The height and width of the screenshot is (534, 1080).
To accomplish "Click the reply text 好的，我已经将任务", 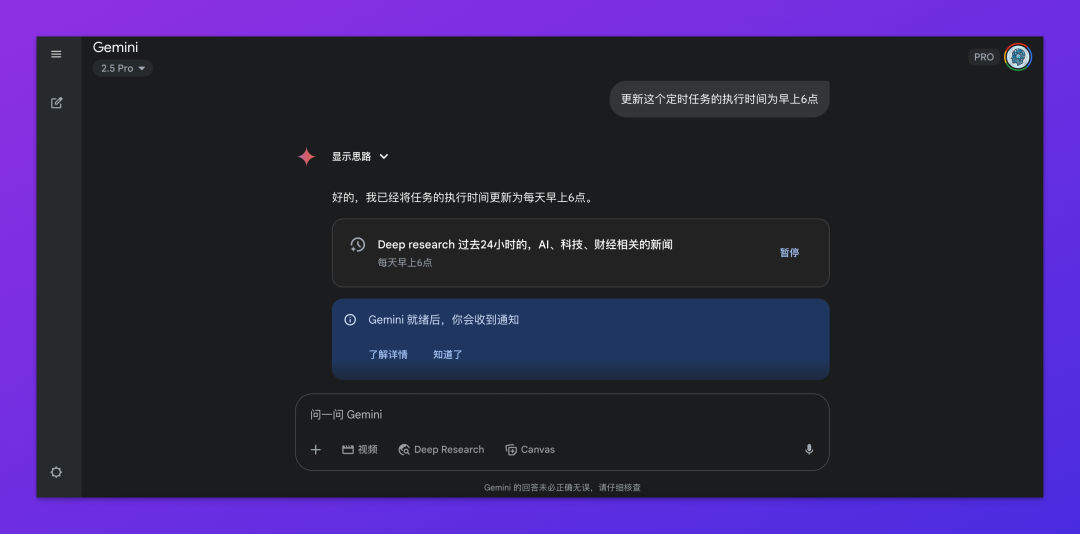I will pos(463,198).
